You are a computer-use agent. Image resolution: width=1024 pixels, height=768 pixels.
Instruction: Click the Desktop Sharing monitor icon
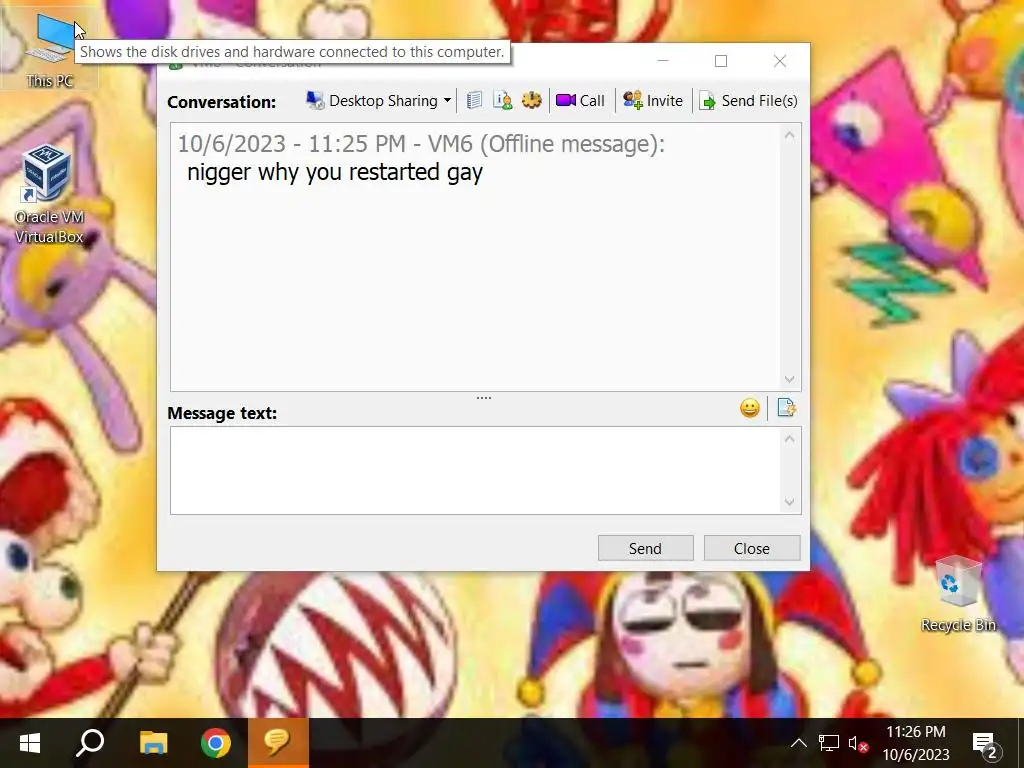pos(315,101)
